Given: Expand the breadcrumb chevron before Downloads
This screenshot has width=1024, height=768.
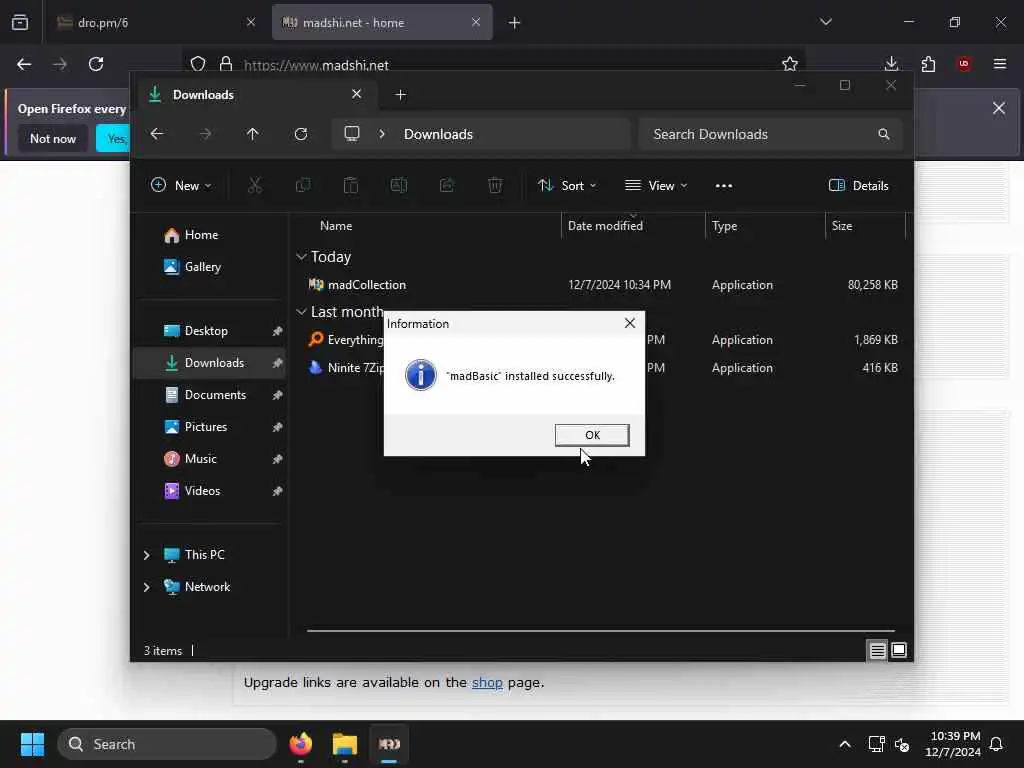Looking at the screenshot, I should click(x=382, y=134).
